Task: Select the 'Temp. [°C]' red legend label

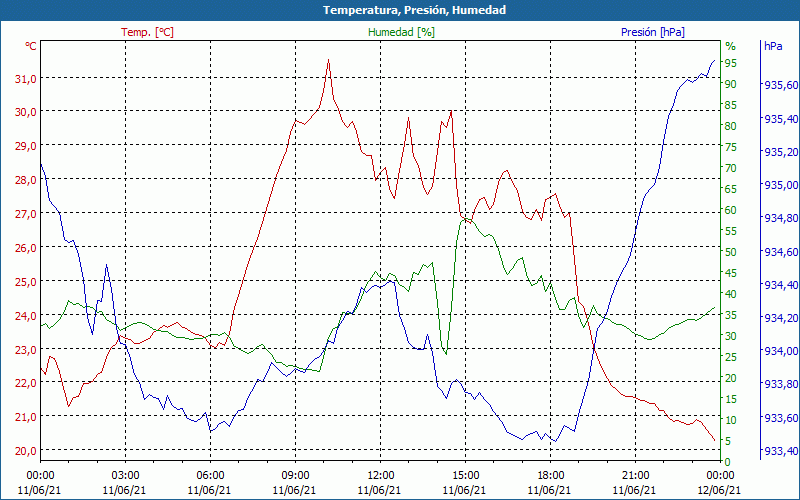Action: (147, 32)
